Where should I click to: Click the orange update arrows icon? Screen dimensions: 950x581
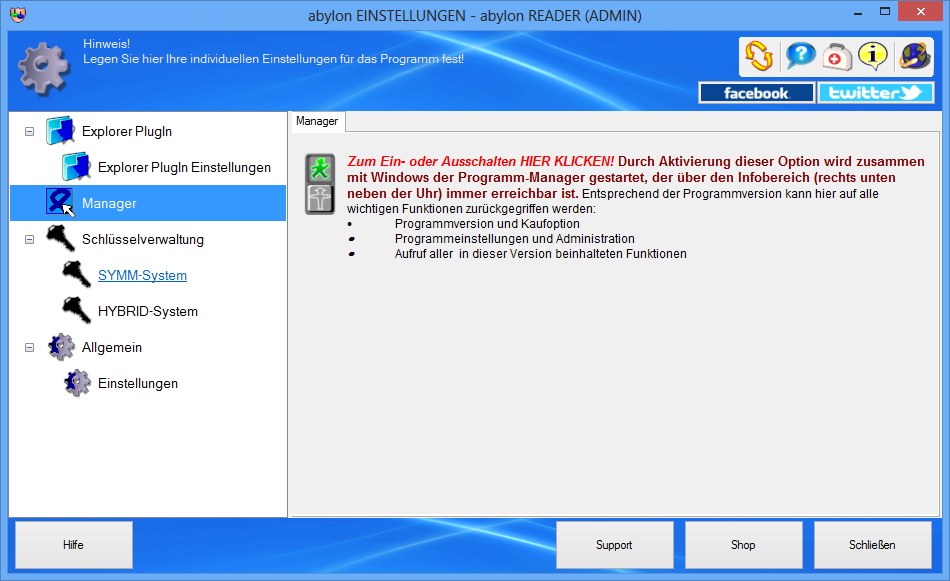[x=759, y=56]
